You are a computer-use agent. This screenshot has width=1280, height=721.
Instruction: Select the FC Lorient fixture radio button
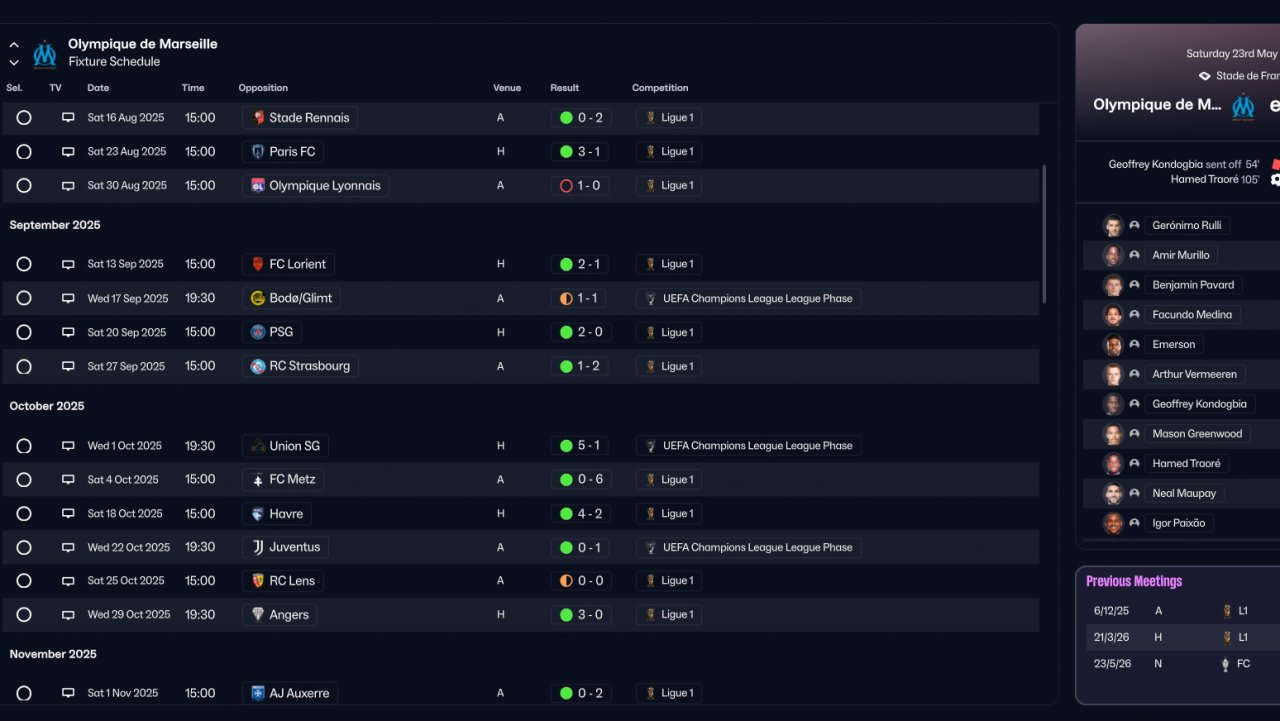tap(24, 264)
